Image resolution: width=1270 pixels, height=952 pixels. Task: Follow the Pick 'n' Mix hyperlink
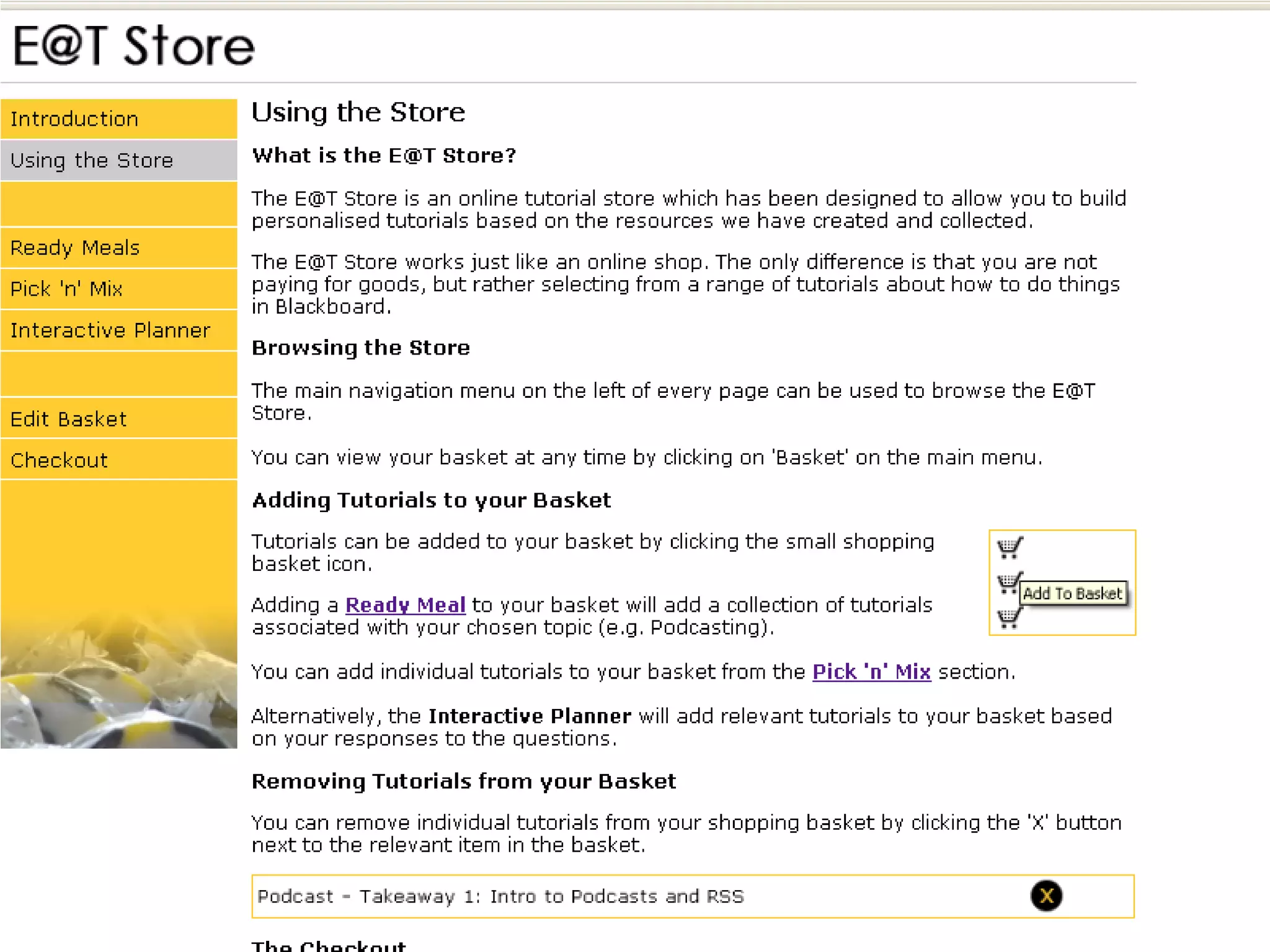[x=871, y=672]
